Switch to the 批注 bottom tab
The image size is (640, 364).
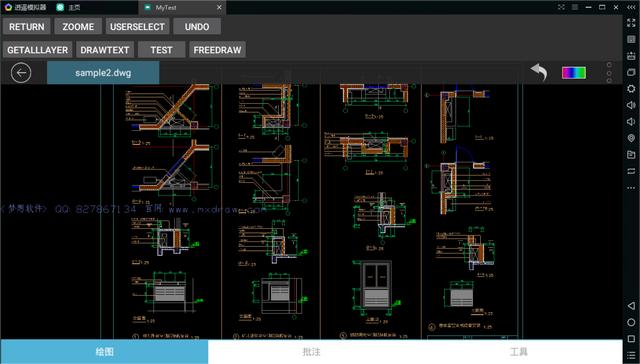tap(311, 352)
